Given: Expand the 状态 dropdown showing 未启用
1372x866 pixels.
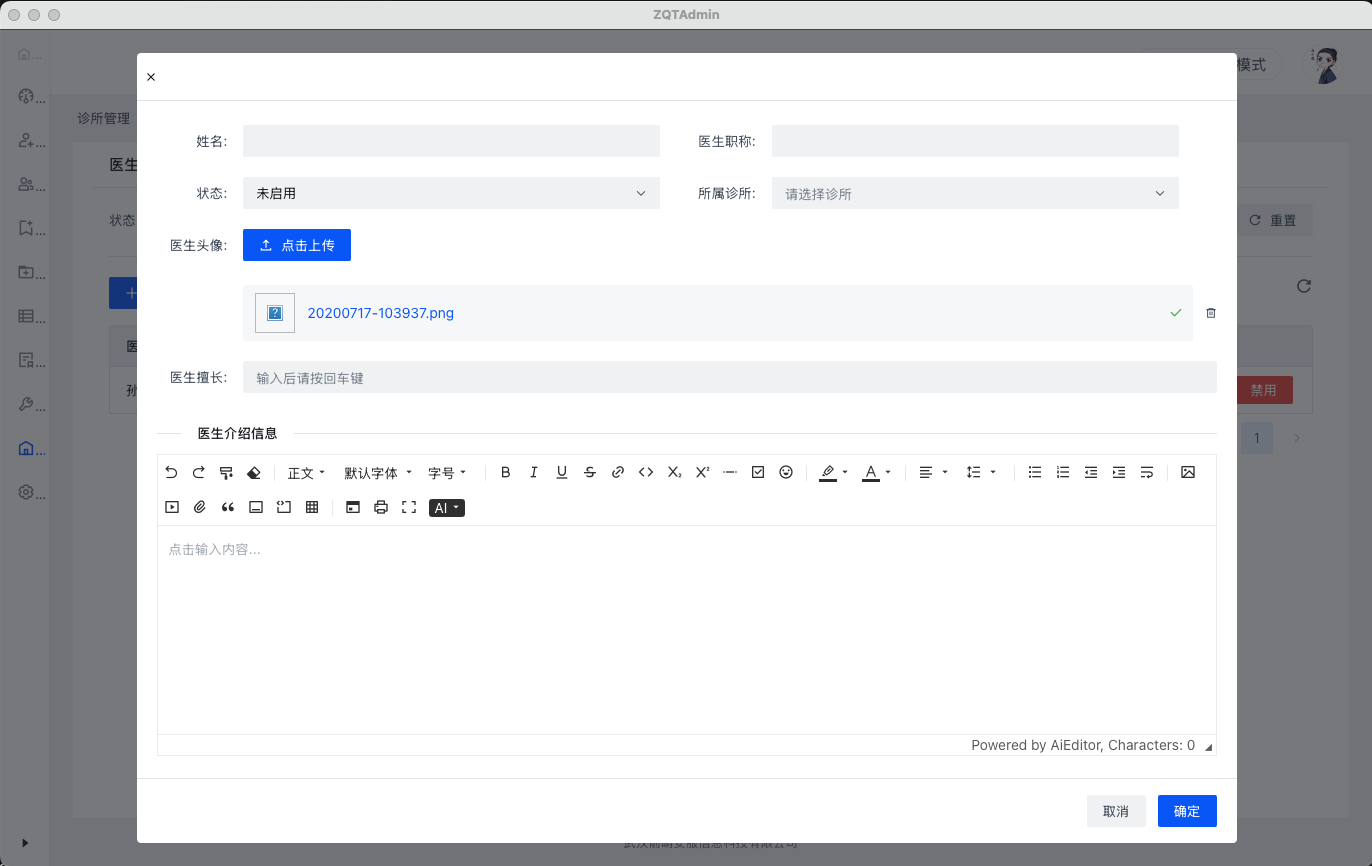Looking at the screenshot, I should tap(451, 193).
